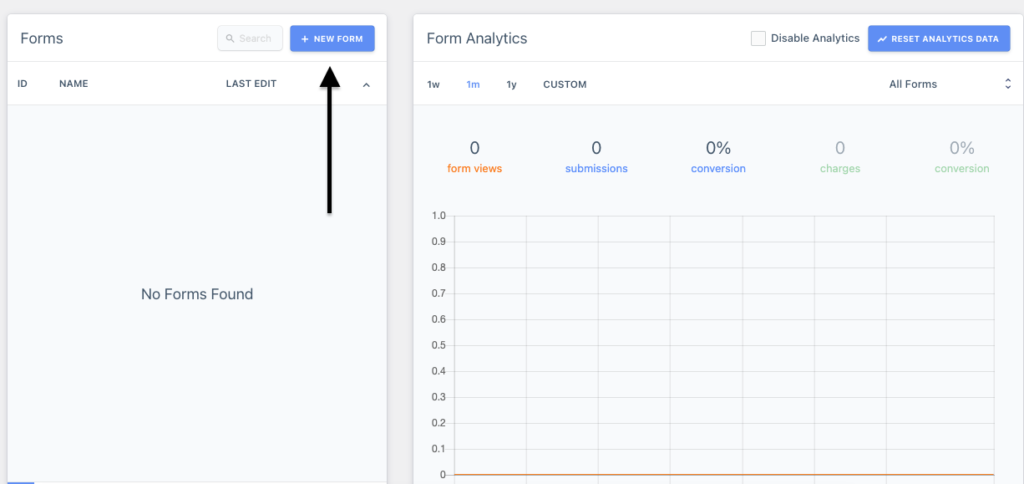The image size is (1024, 484).
Task: Click the blue conversion stat label
Action: 718,169
